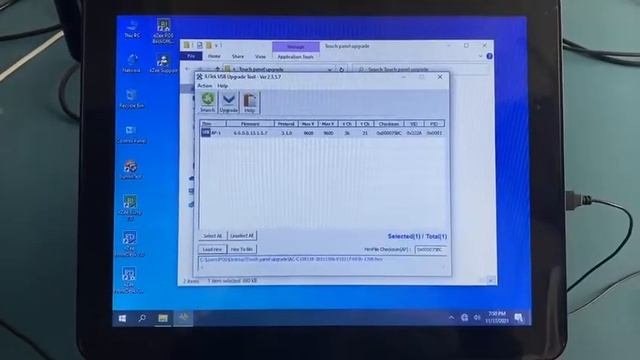Viewport: 640px width, 360px height.
Task: Click the Upgrade toolbar icon with down chevron
Action: click(229, 102)
